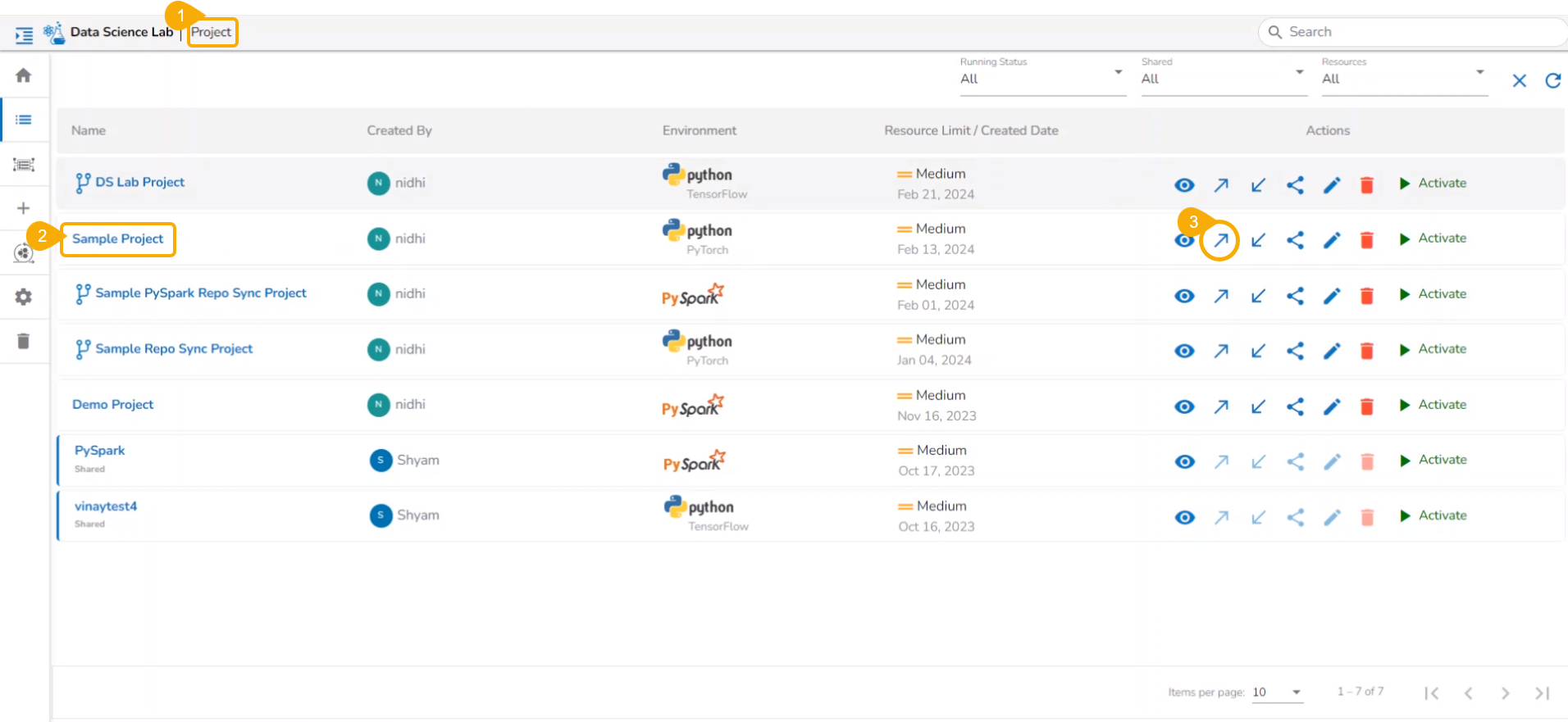Image resolution: width=1568 pixels, height=722 pixels.
Task: Click the push-to-VCS arrow for Sample Project
Action: [x=1220, y=240]
